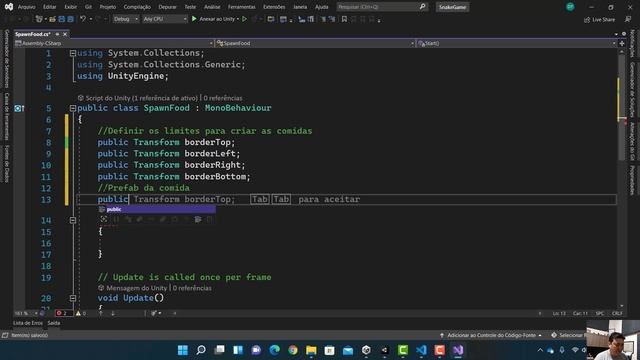Screen dimensions: 640x360
Task: Open the Windows Start button
Action: point(182,350)
